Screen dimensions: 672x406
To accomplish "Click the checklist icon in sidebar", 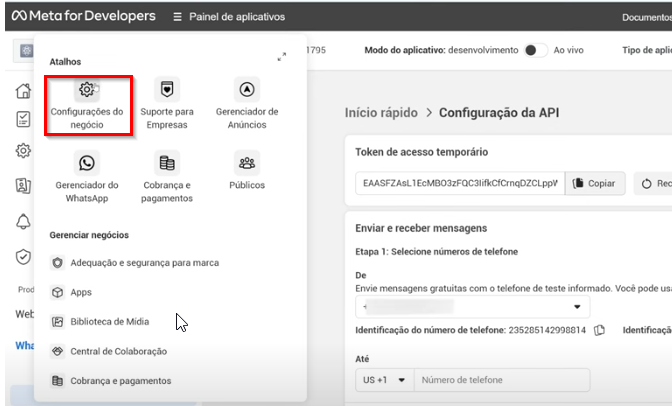I will tap(23, 119).
